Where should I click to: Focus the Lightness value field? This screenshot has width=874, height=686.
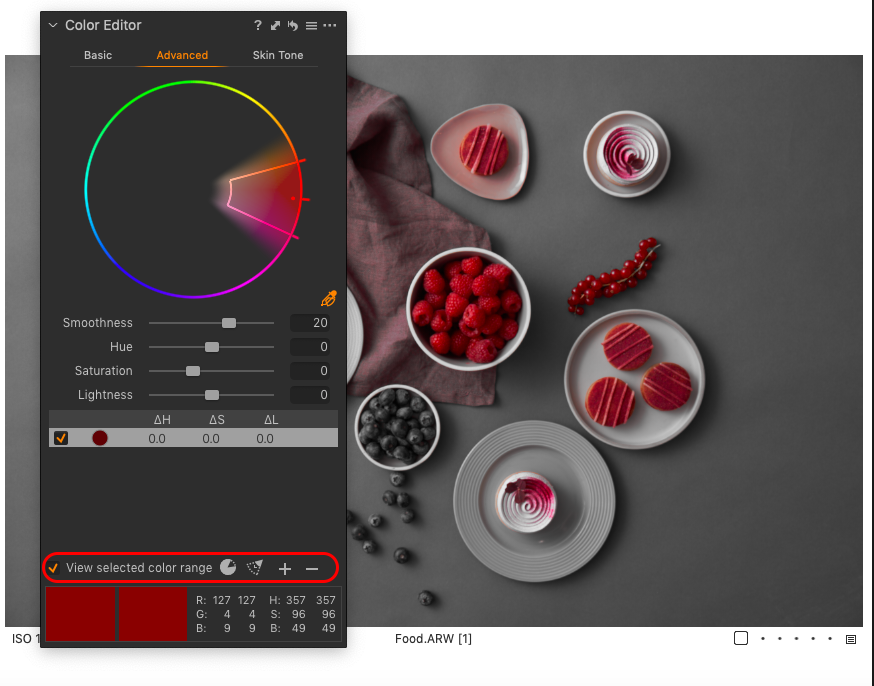[310, 395]
